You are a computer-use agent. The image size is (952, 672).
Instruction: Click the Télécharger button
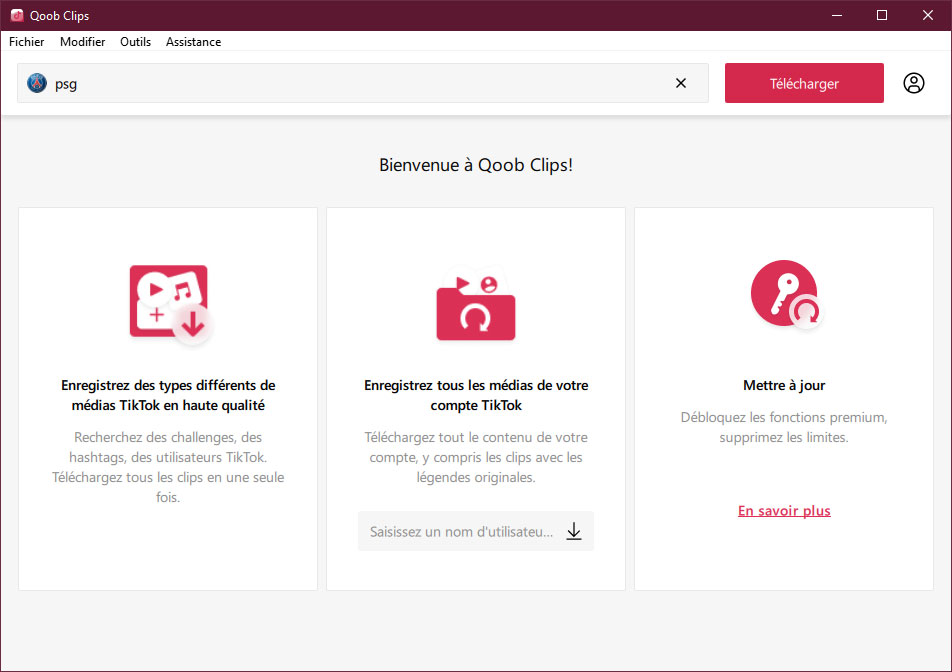tap(804, 83)
